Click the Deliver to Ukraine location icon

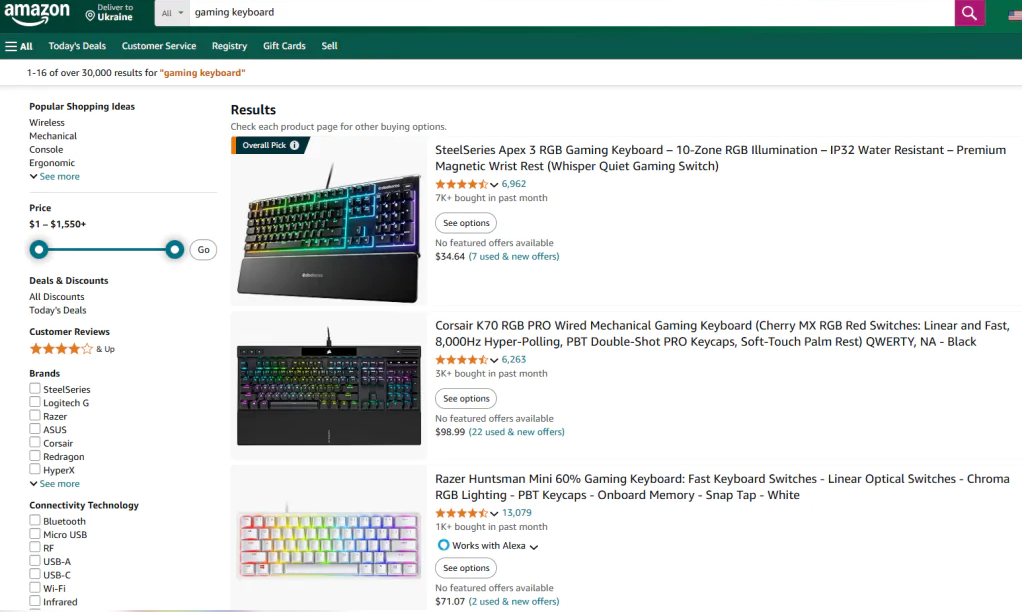tap(90, 16)
